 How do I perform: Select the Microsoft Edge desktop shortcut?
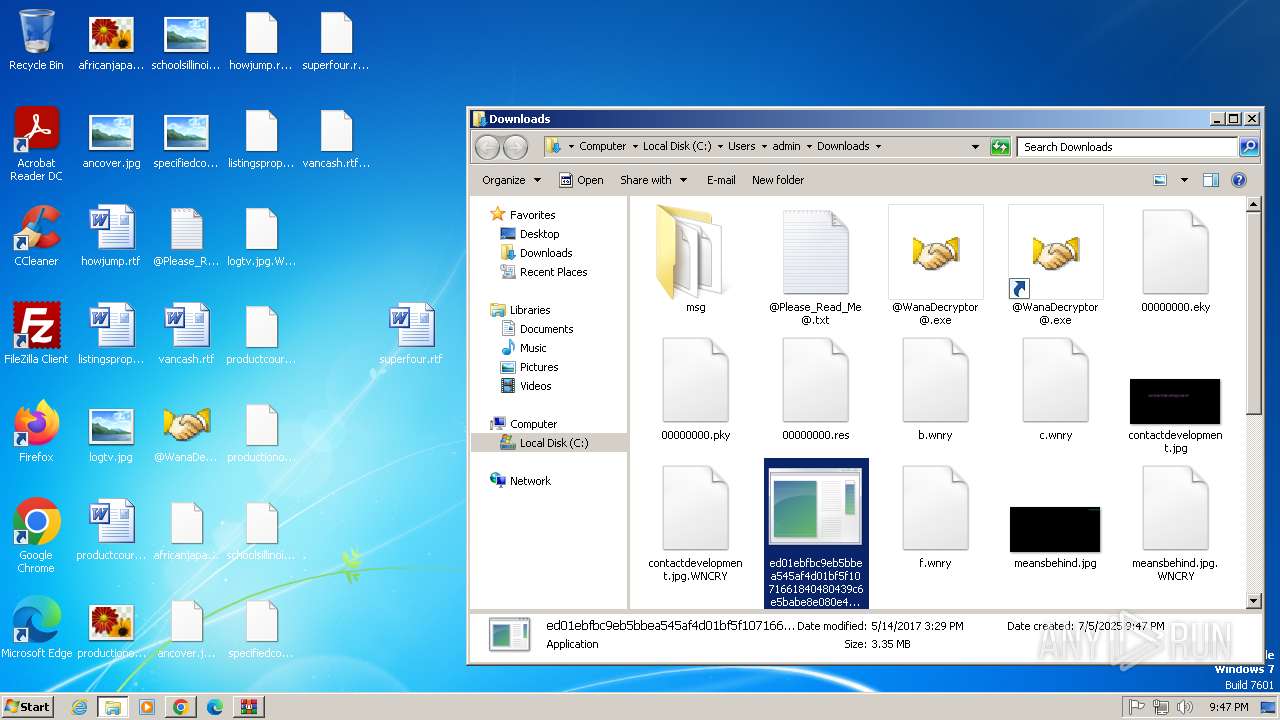[36, 628]
